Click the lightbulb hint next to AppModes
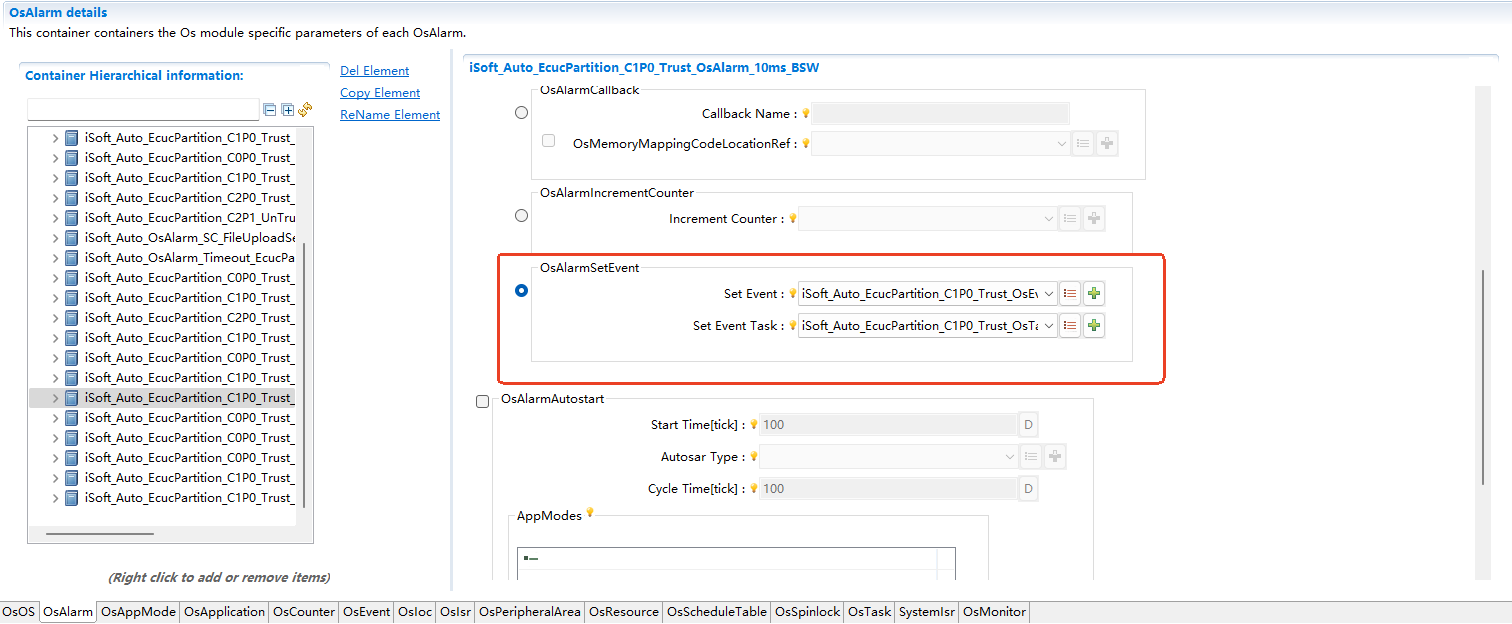 pyautogui.click(x=590, y=513)
